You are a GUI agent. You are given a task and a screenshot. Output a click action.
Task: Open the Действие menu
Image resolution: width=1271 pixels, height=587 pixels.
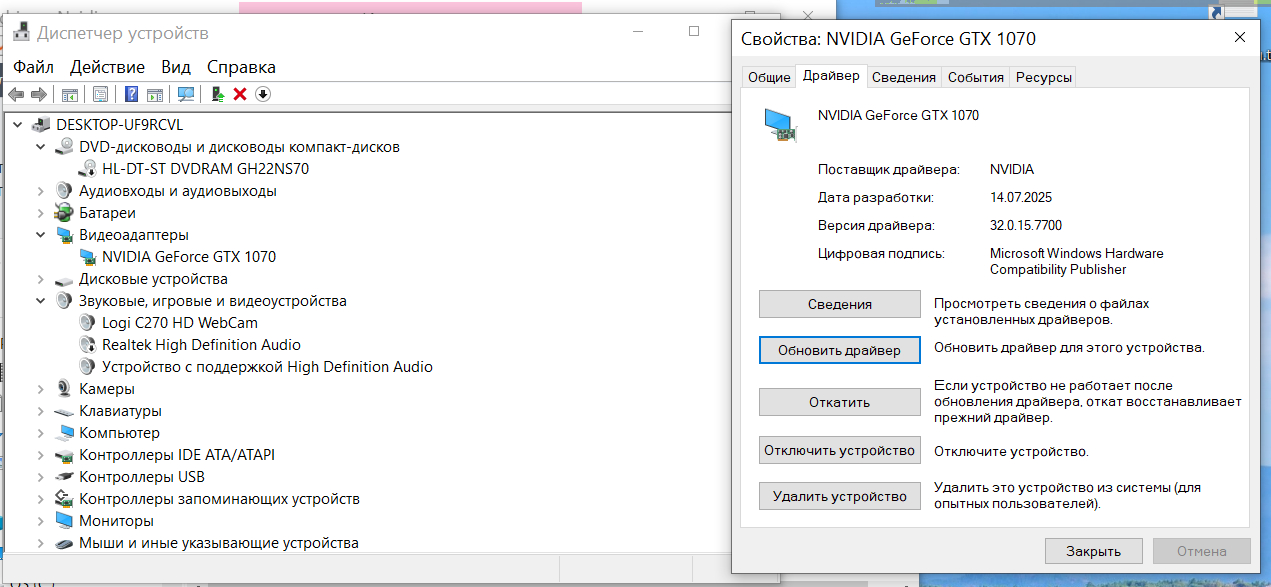107,67
